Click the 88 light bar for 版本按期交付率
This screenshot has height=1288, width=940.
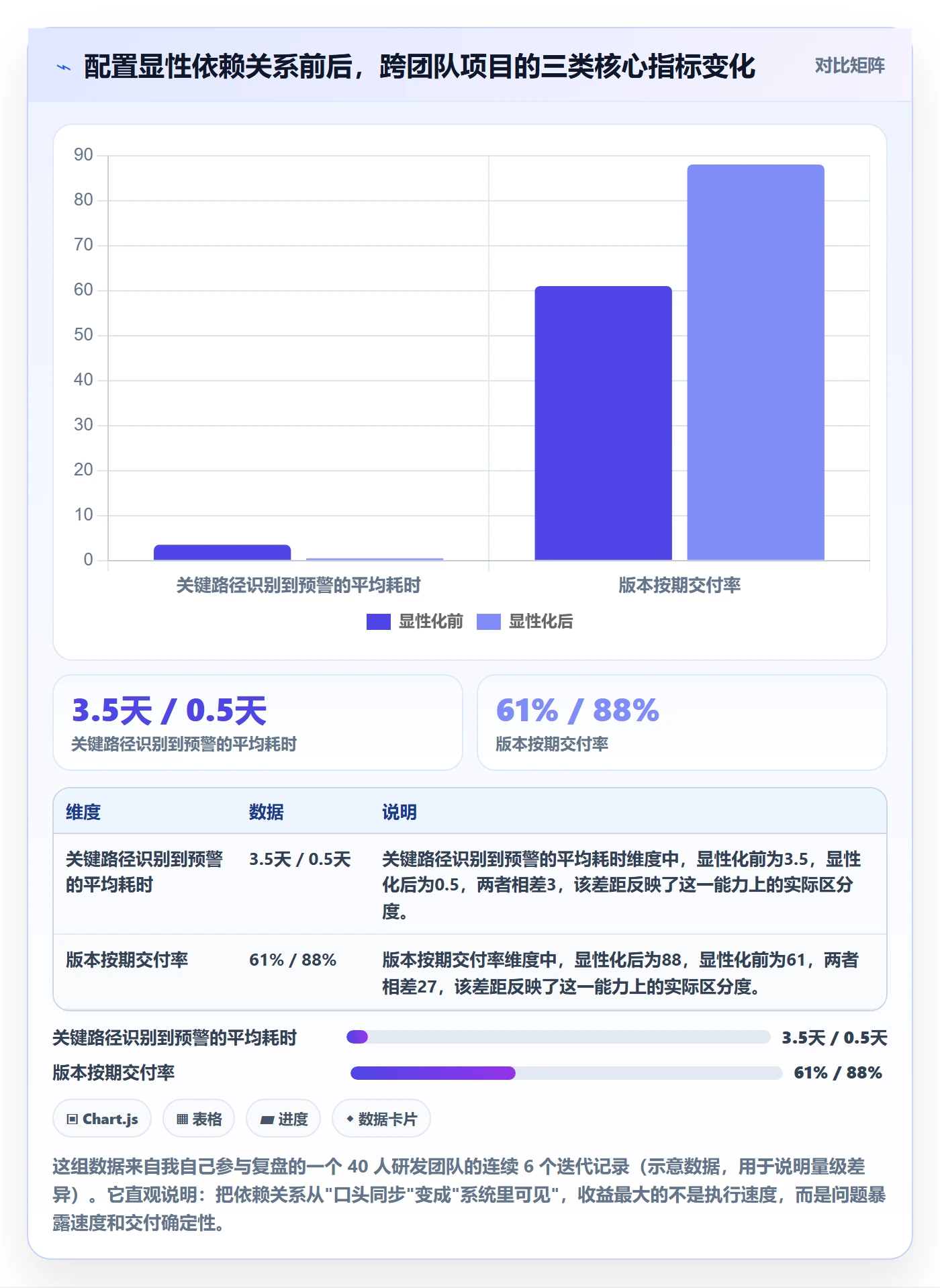click(755, 363)
